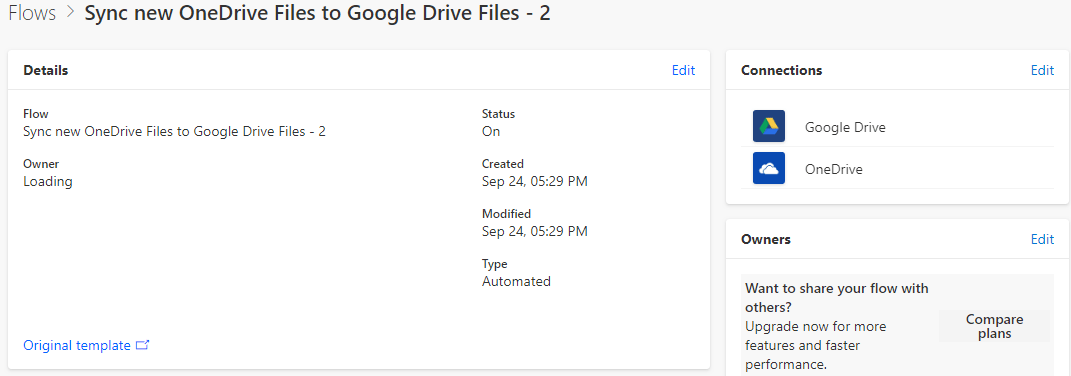Click the Status value 'On'
The height and width of the screenshot is (376, 1071).
click(x=491, y=131)
